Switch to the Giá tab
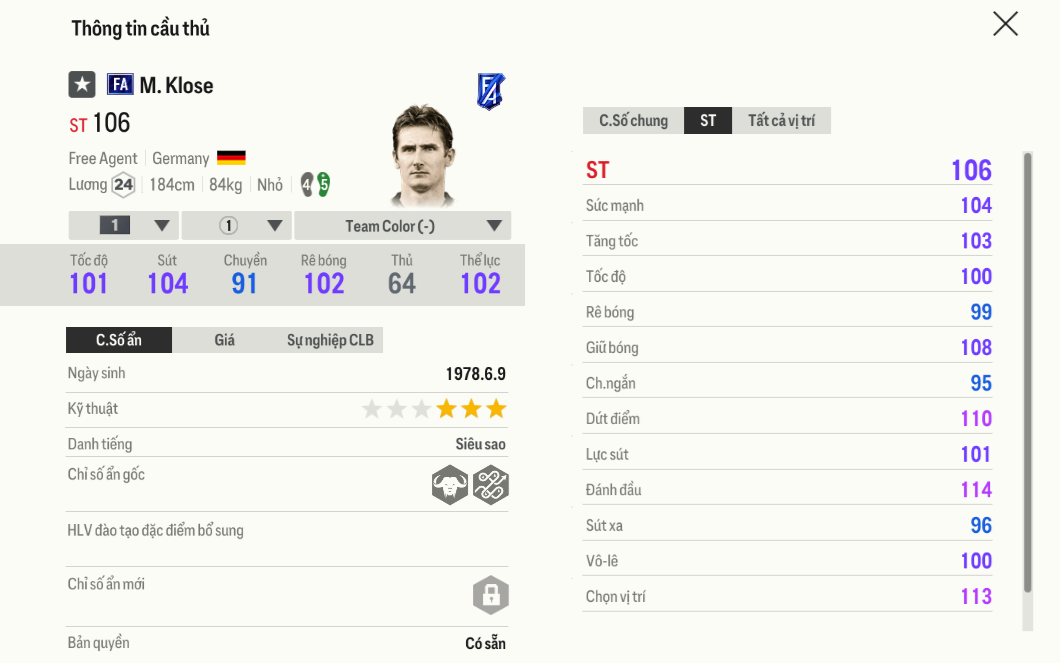Image resolution: width=1060 pixels, height=663 pixels. [225, 340]
